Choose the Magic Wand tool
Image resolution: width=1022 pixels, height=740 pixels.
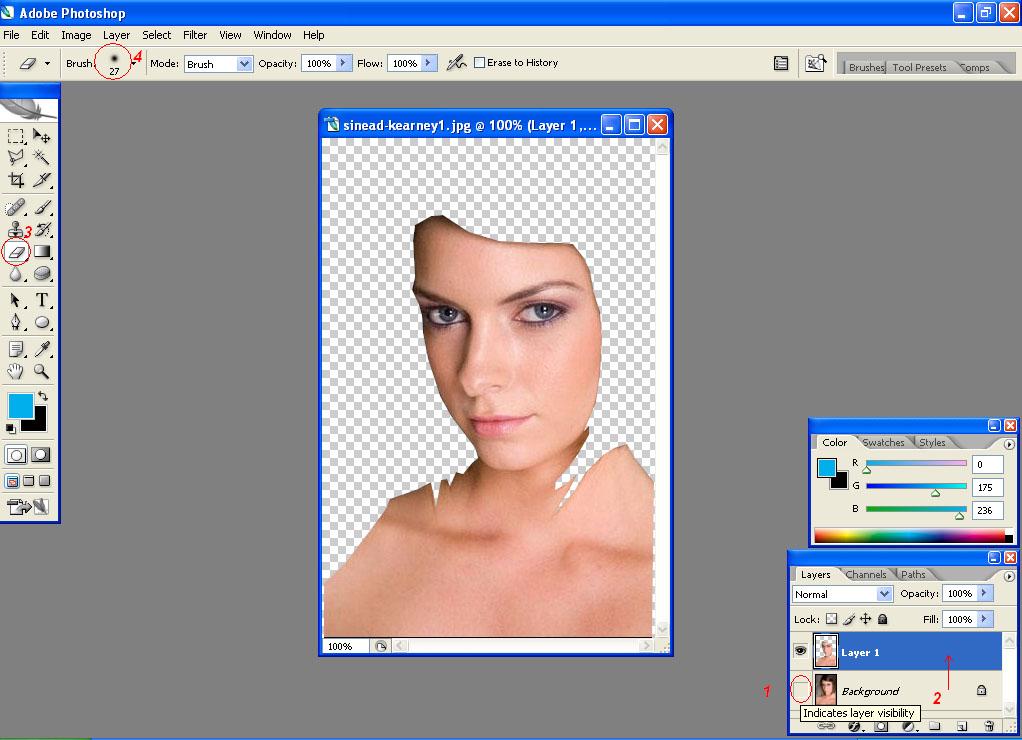coord(42,157)
